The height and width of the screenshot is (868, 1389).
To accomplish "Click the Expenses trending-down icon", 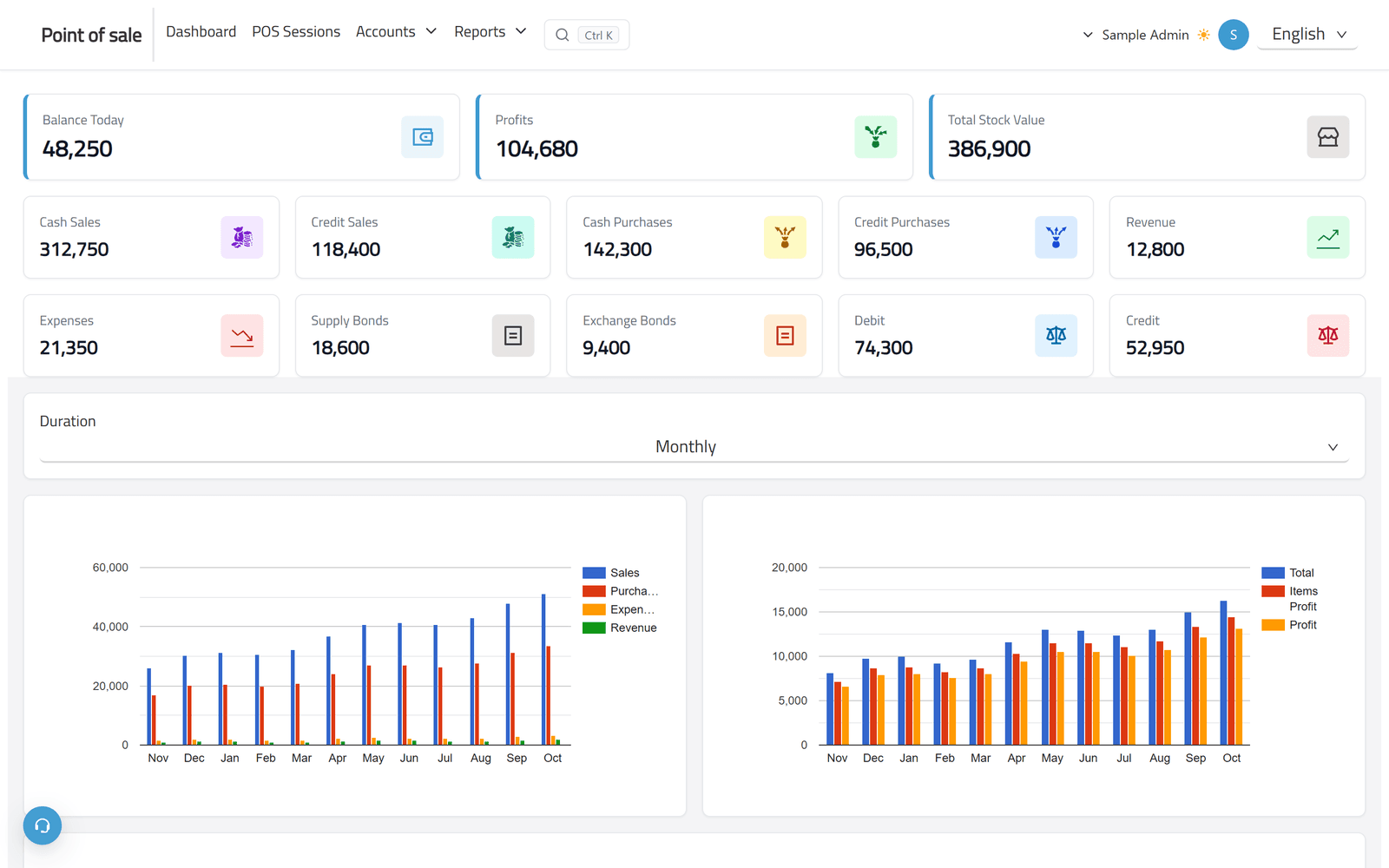I will [x=242, y=335].
